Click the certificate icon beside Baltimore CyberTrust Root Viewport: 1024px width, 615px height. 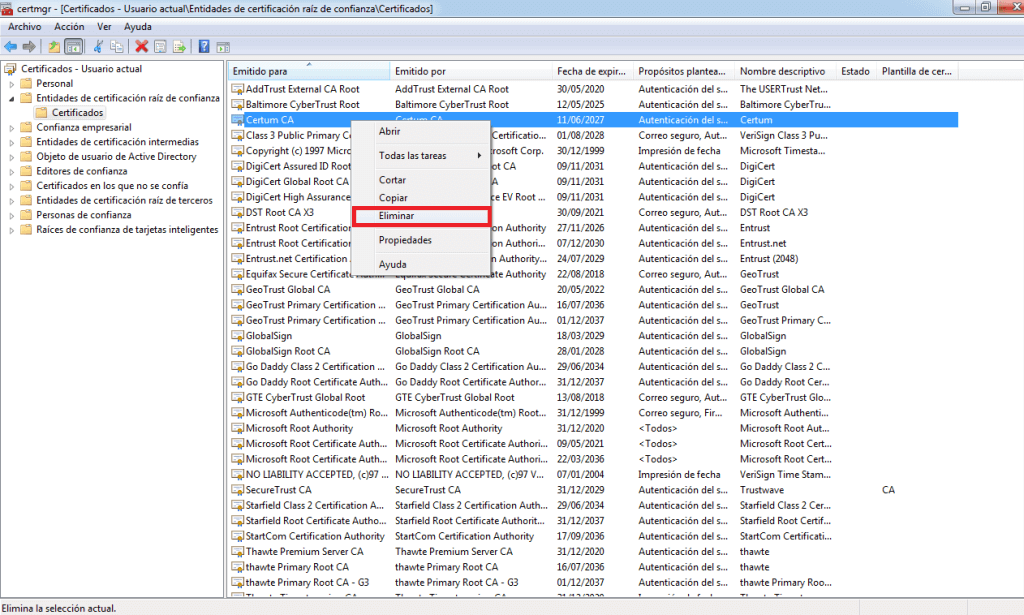238,104
